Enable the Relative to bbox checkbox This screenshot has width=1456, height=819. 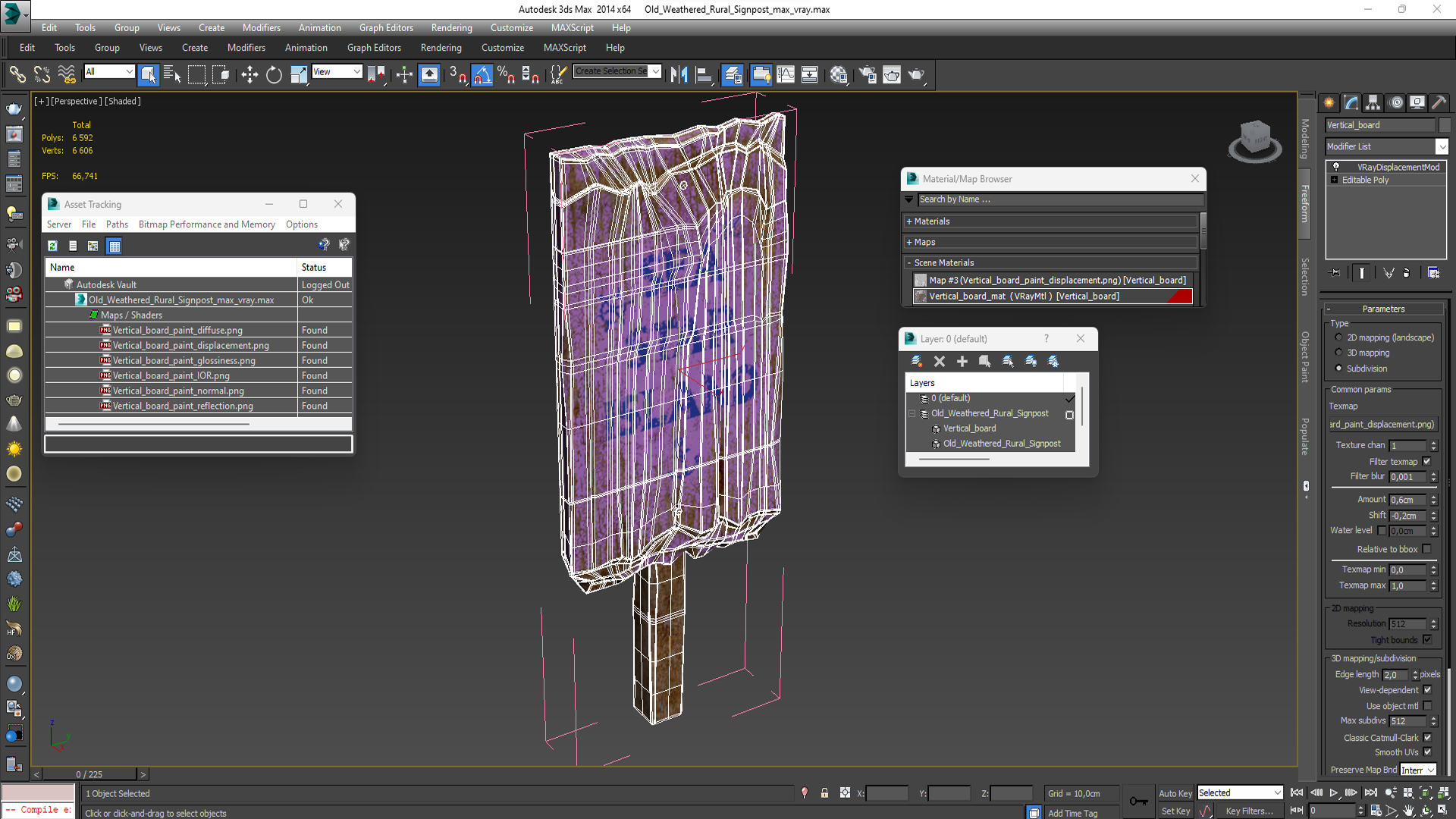1426,549
